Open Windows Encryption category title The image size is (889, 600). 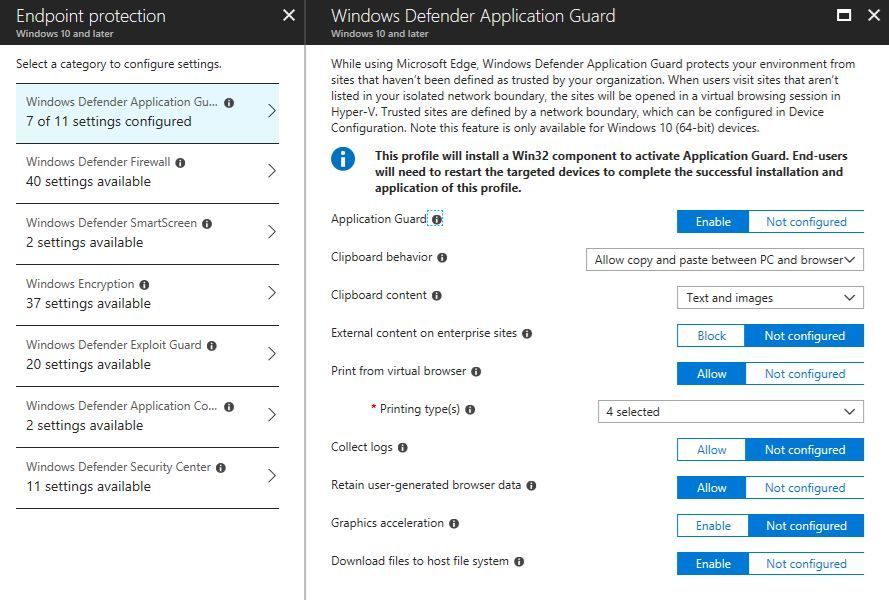(80, 284)
